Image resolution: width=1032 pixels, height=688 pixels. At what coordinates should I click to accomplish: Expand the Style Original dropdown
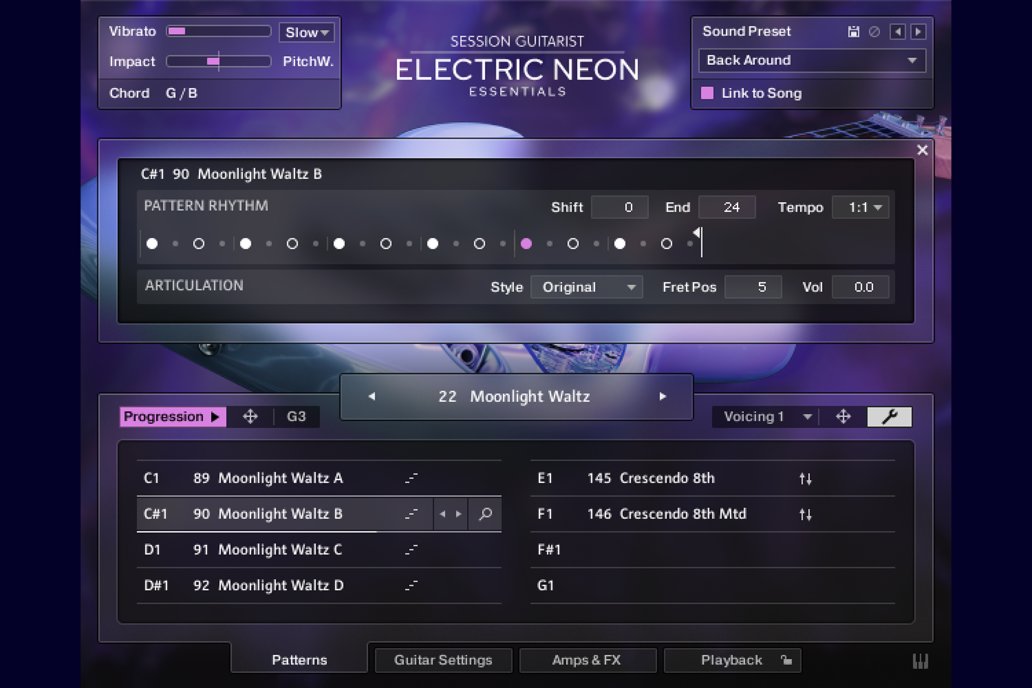coord(586,287)
